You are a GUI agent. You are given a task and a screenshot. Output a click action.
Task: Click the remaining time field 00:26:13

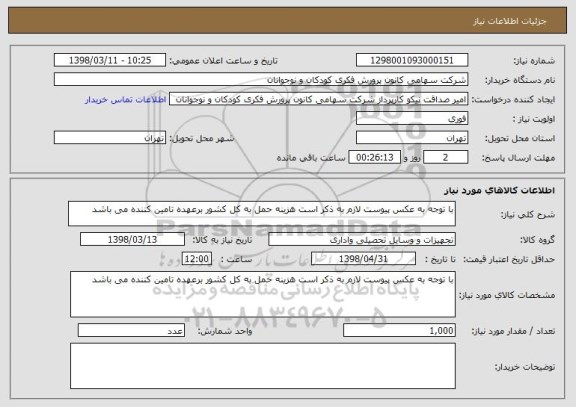point(374,157)
